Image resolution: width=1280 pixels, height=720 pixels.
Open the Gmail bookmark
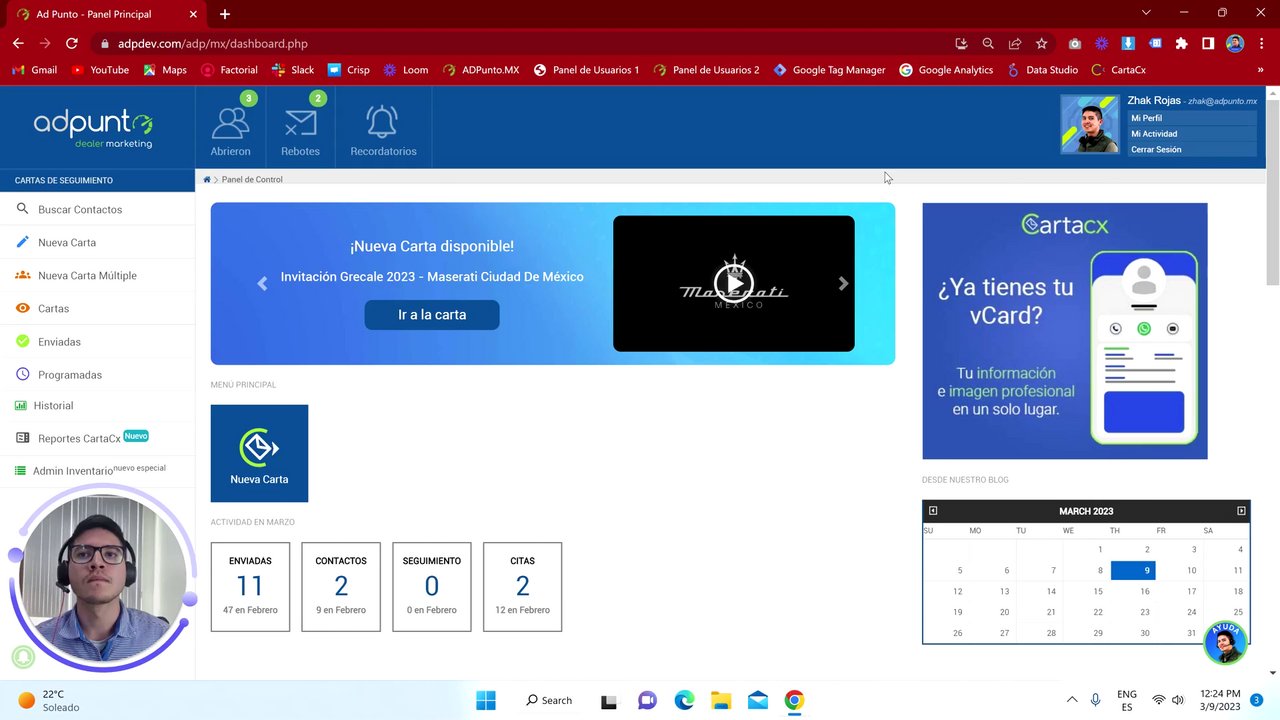coord(33,70)
